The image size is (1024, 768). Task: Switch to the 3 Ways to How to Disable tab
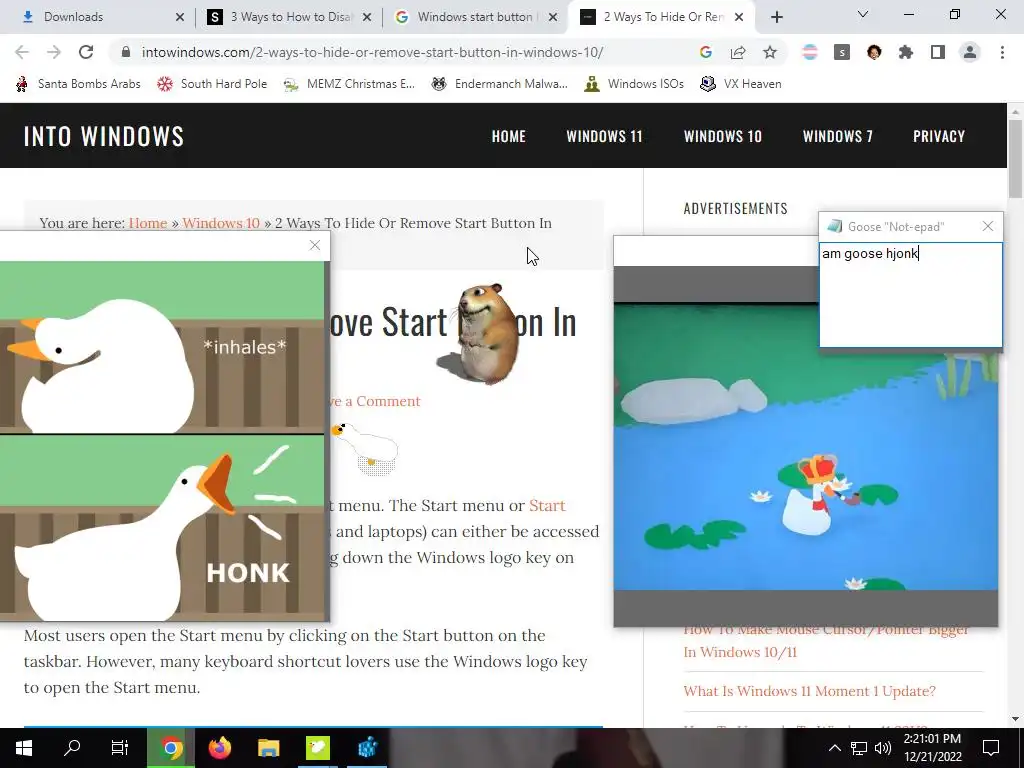pyautogui.click(x=289, y=17)
